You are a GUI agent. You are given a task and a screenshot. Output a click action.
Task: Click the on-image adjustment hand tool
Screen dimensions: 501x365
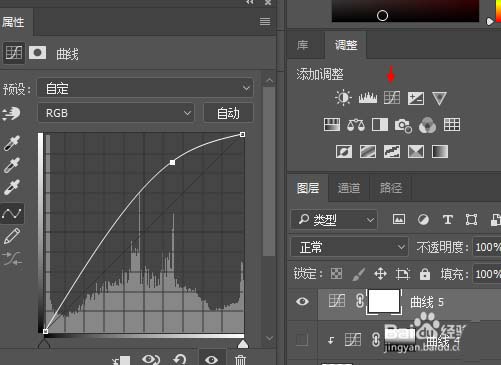pos(11,114)
